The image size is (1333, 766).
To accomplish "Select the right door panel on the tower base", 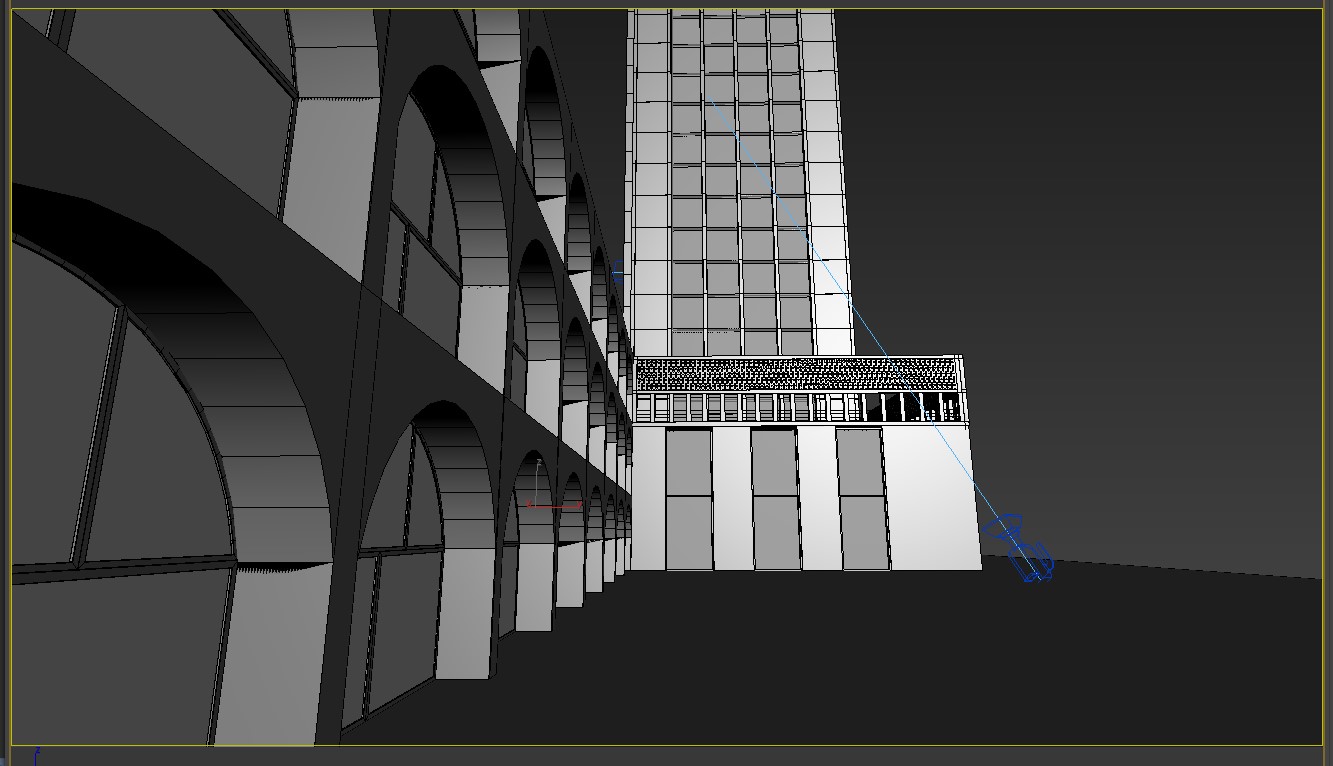I will click(x=861, y=498).
